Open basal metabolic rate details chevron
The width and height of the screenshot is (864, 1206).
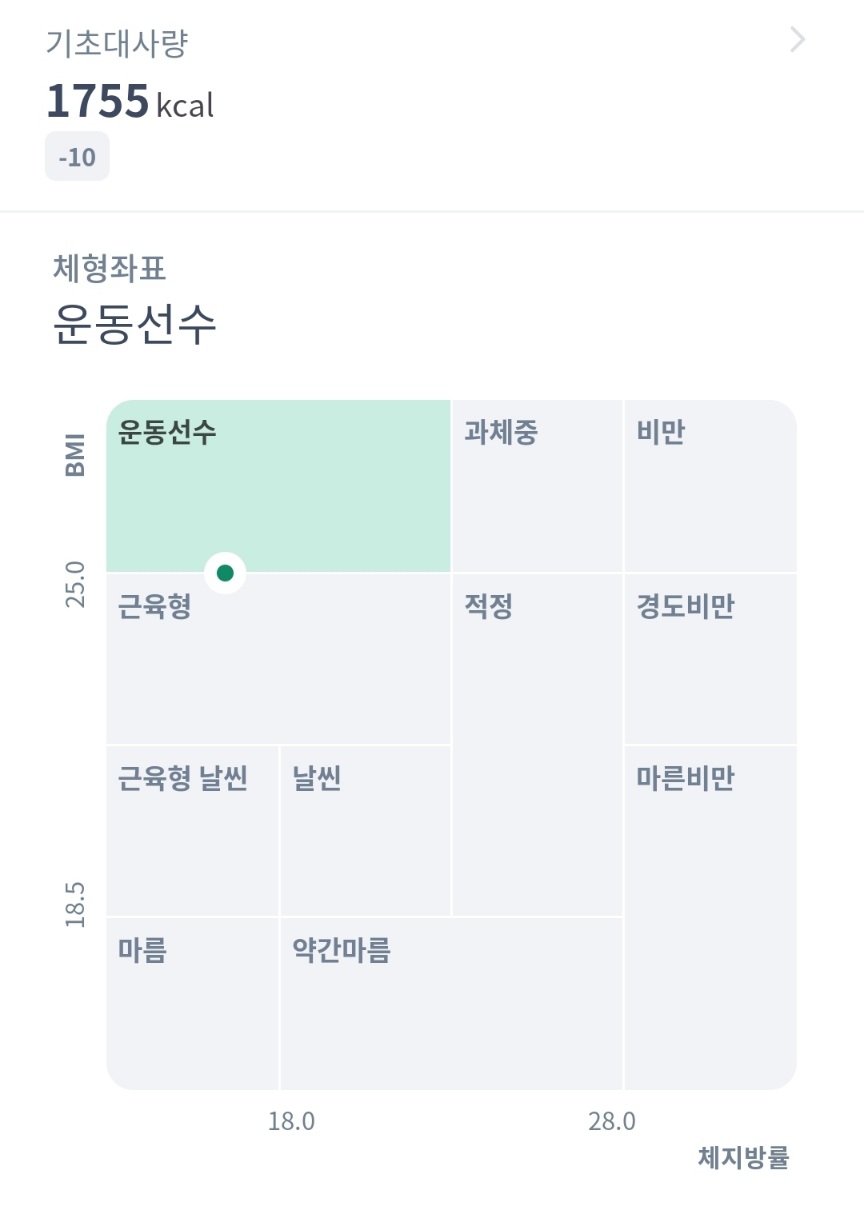tap(797, 40)
